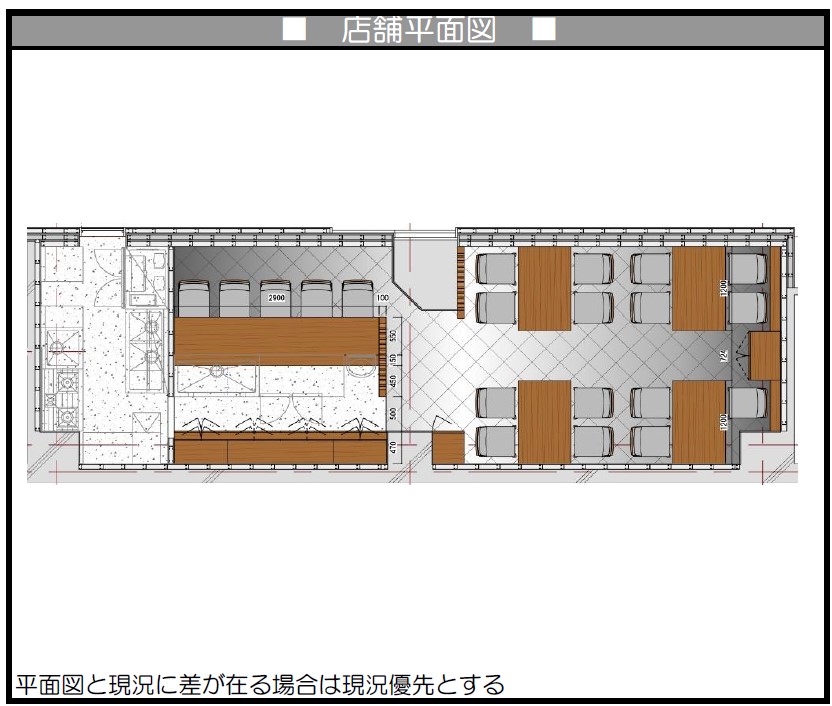832x706 pixels.
Task: Click the 550 vertical dimension label
Action: (x=393, y=335)
